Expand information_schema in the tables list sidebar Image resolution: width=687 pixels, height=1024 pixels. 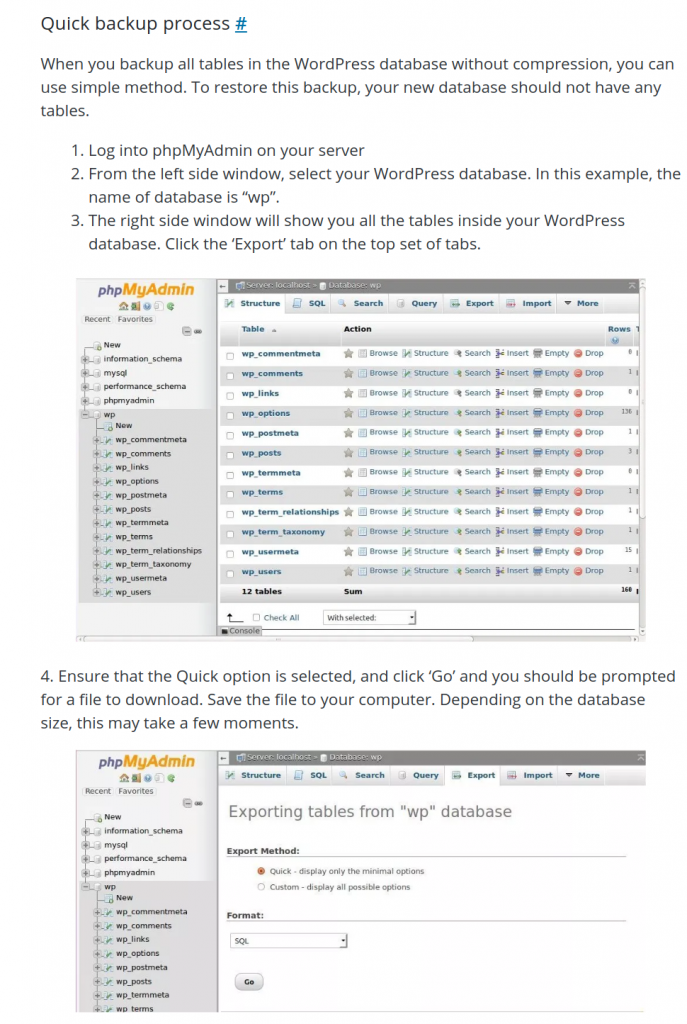(86, 359)
